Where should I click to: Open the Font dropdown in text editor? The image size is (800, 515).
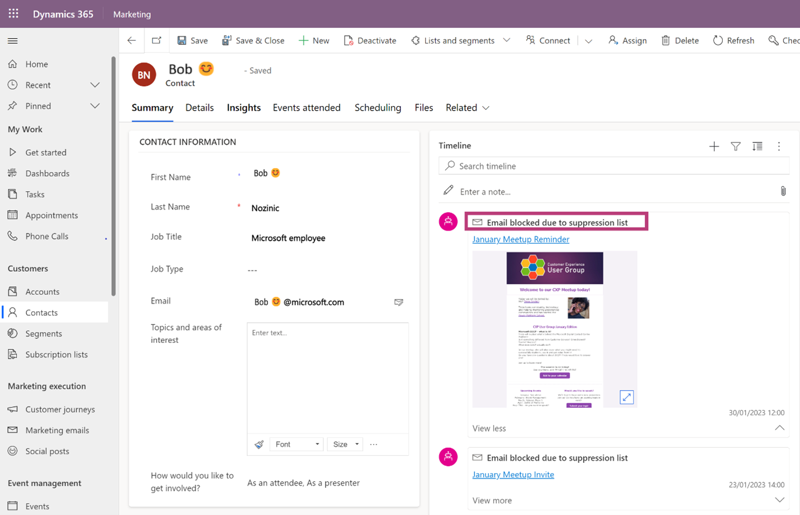click(297, 444)
